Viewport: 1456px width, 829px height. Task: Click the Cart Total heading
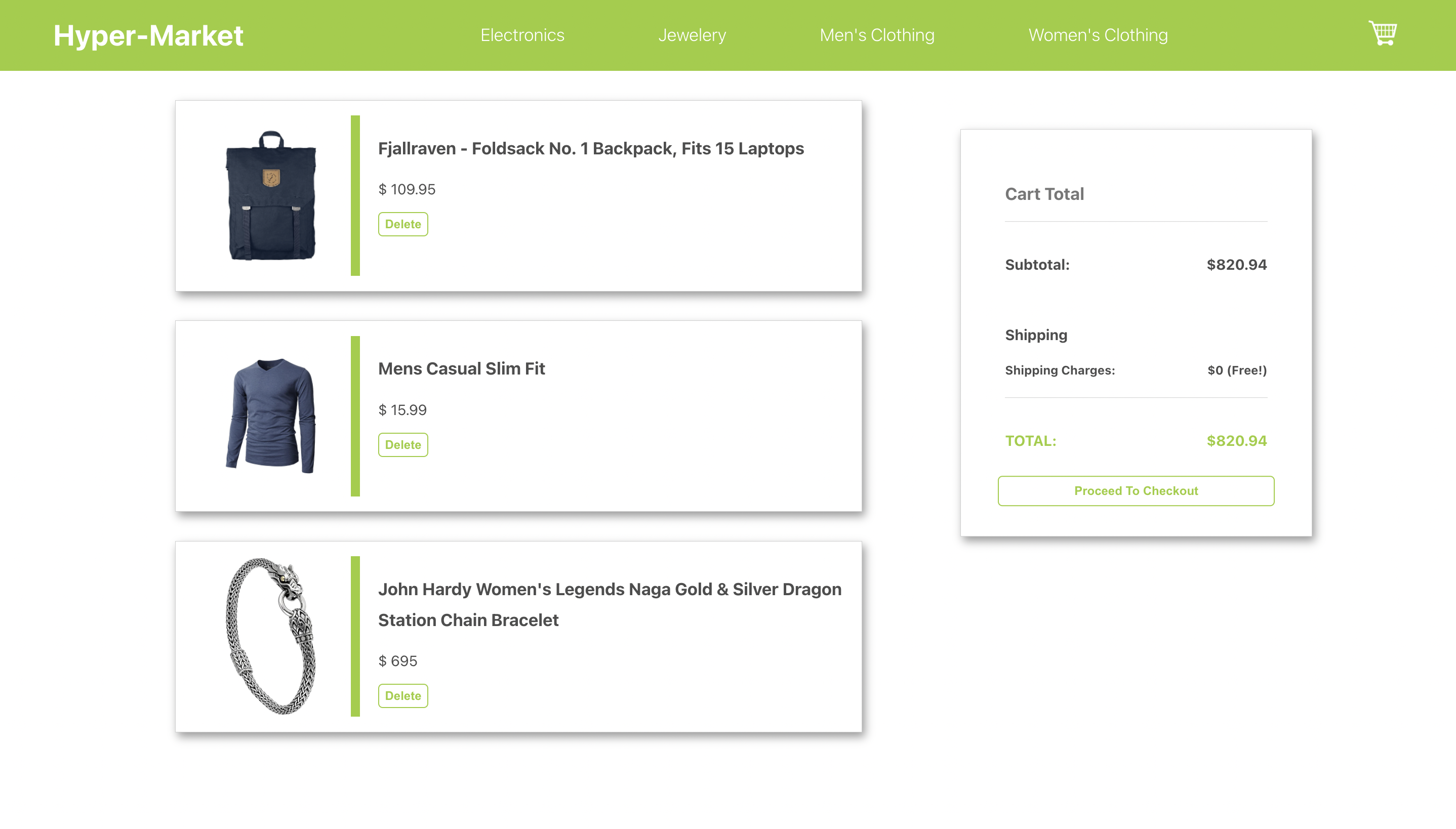point(1044,193)
